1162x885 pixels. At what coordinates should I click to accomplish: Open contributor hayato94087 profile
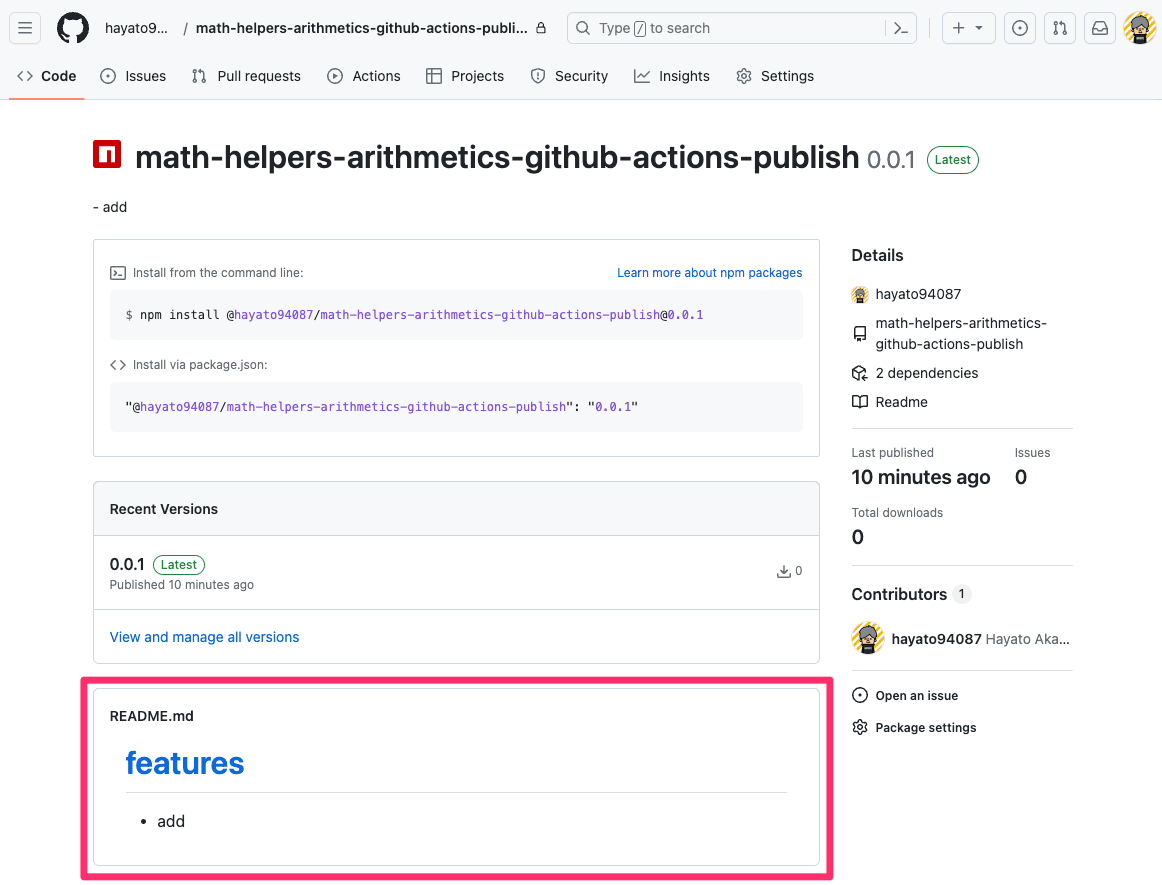click(936, 639)
